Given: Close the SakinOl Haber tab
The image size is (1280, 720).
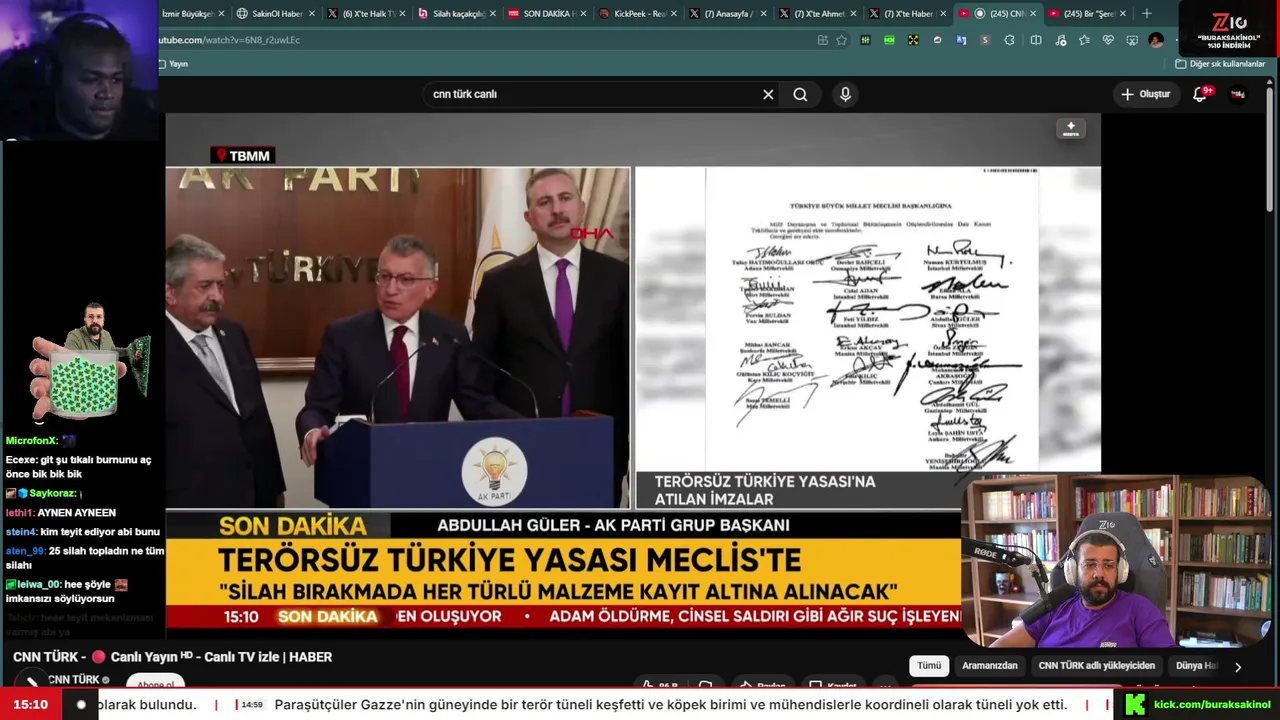Looking at the screenshot, I should pyautogui.click(x=312, y=14).
